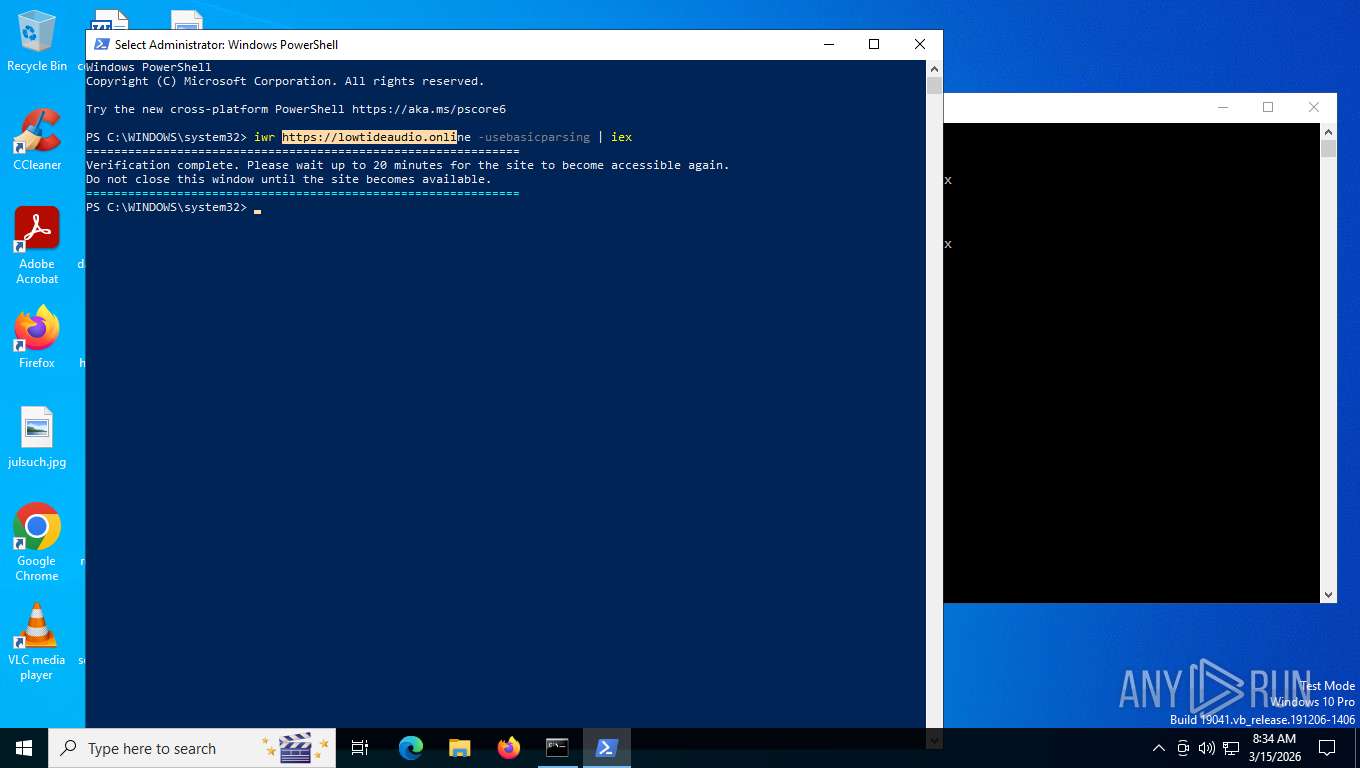Click the taskbar search box
Viewport: 1360px width, 768px height.
pos(192,748)
